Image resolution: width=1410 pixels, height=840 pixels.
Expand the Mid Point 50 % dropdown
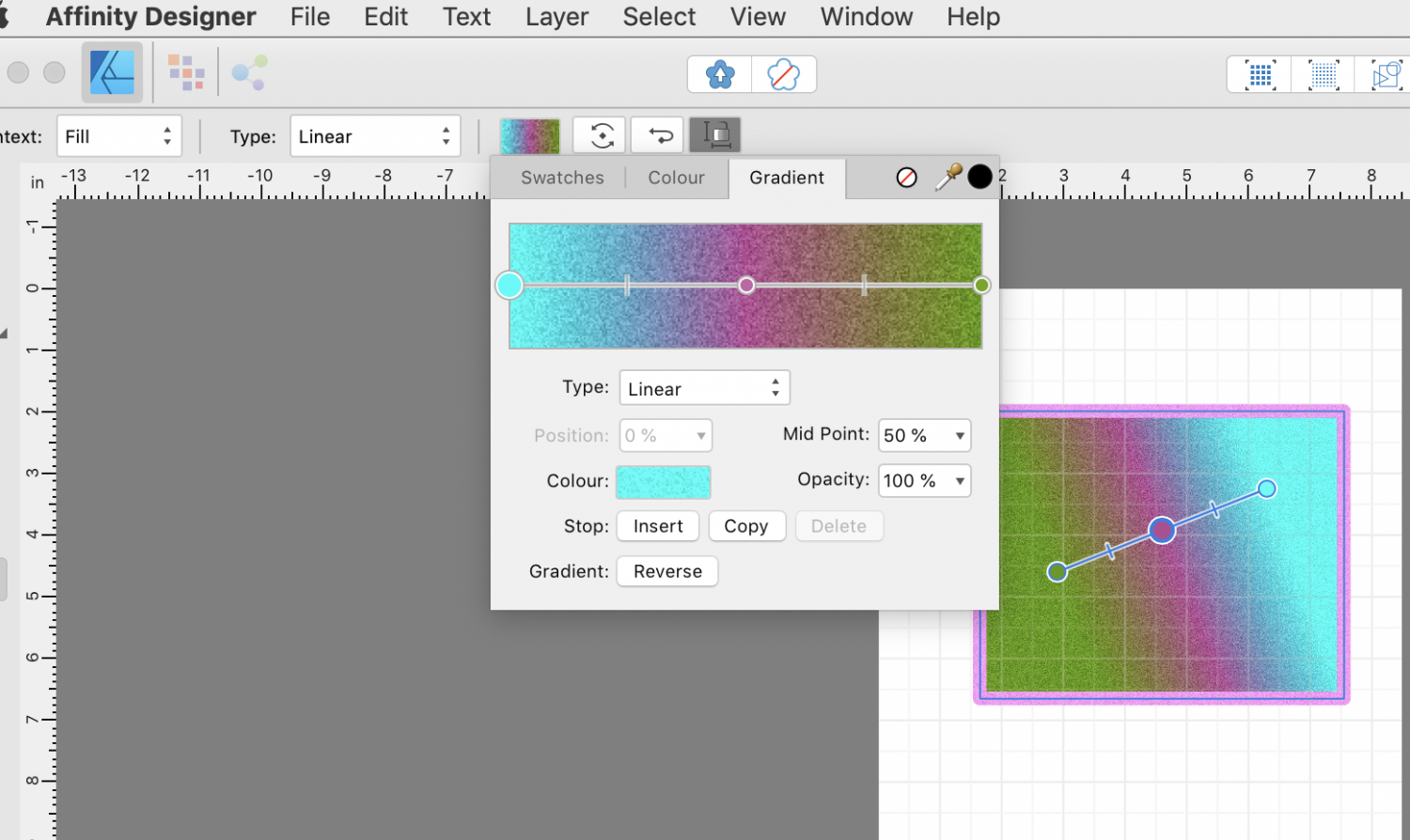[x=959, y=436]
